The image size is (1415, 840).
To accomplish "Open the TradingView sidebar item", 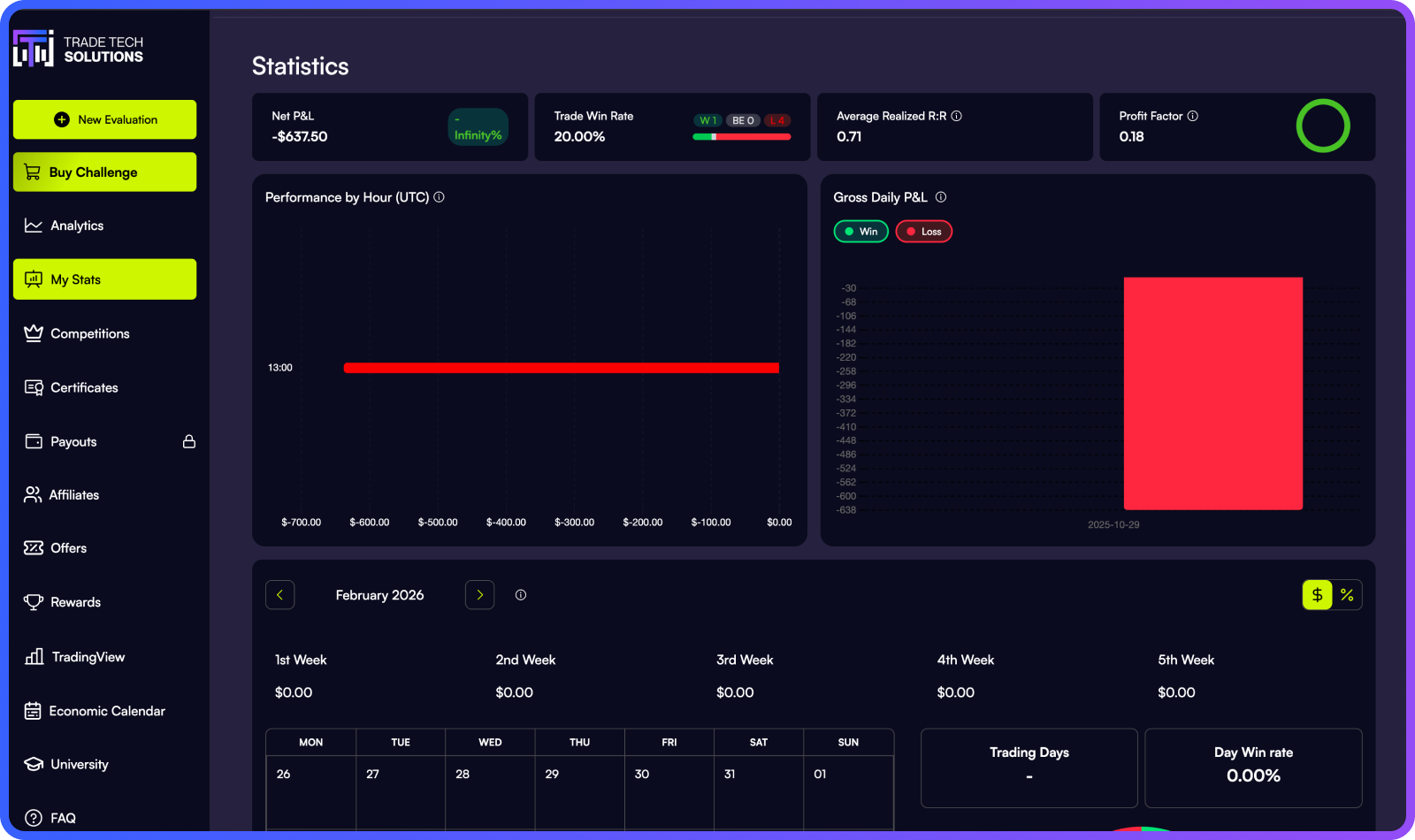I will click(x=87, y=657).
